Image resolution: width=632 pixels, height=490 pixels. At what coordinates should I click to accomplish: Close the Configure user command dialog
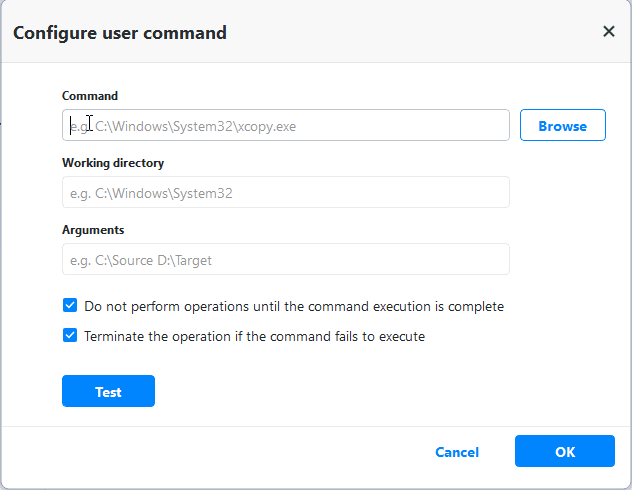(x=608, y=32)
